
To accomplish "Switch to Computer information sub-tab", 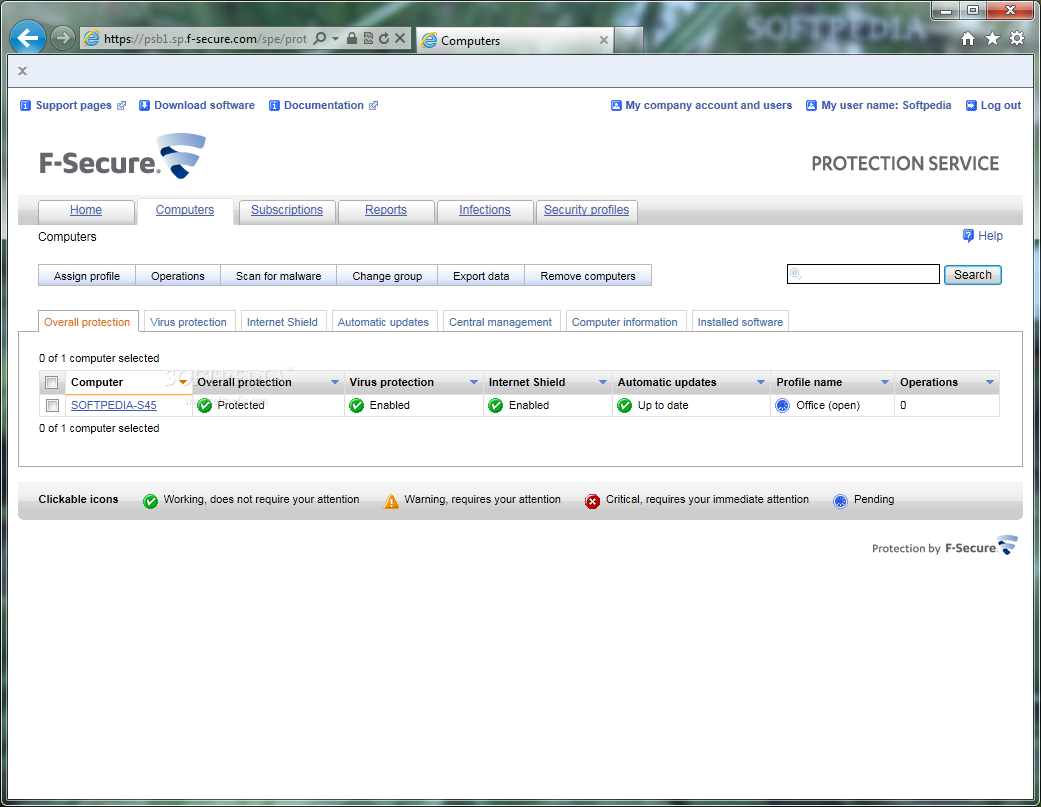I will [x=625, y=322].
